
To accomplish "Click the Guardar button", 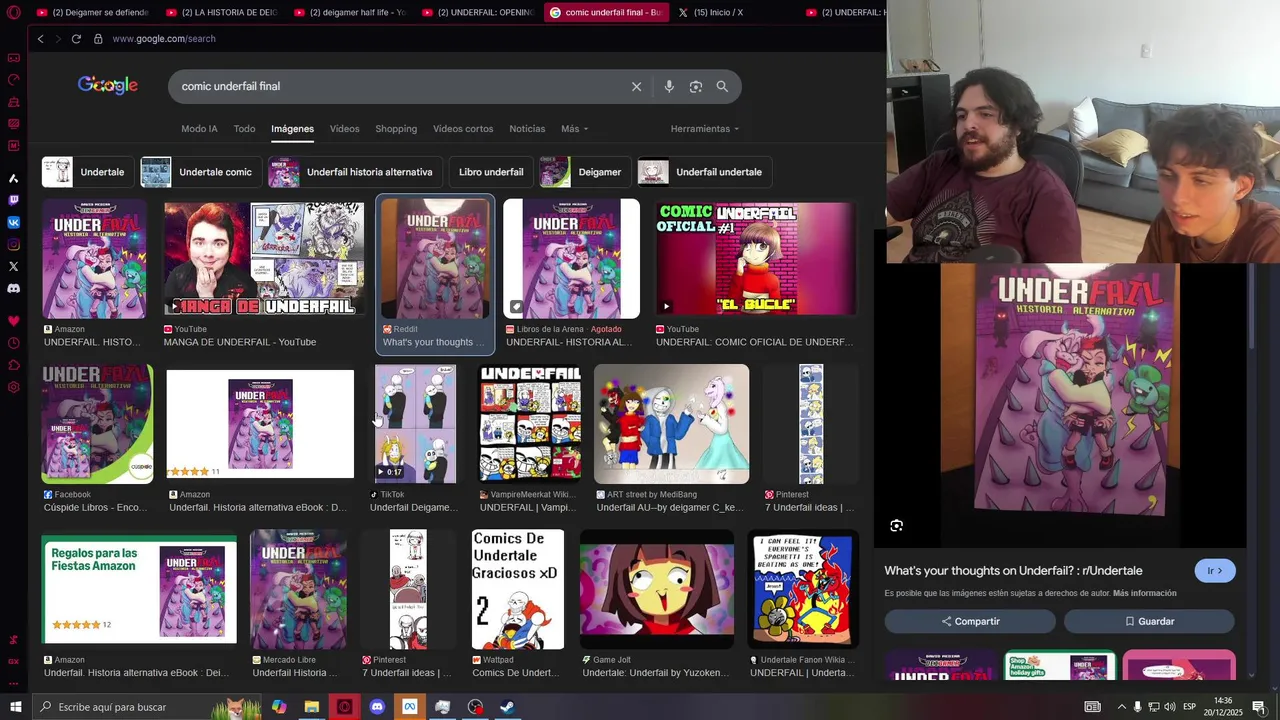I will point(1149,621).
